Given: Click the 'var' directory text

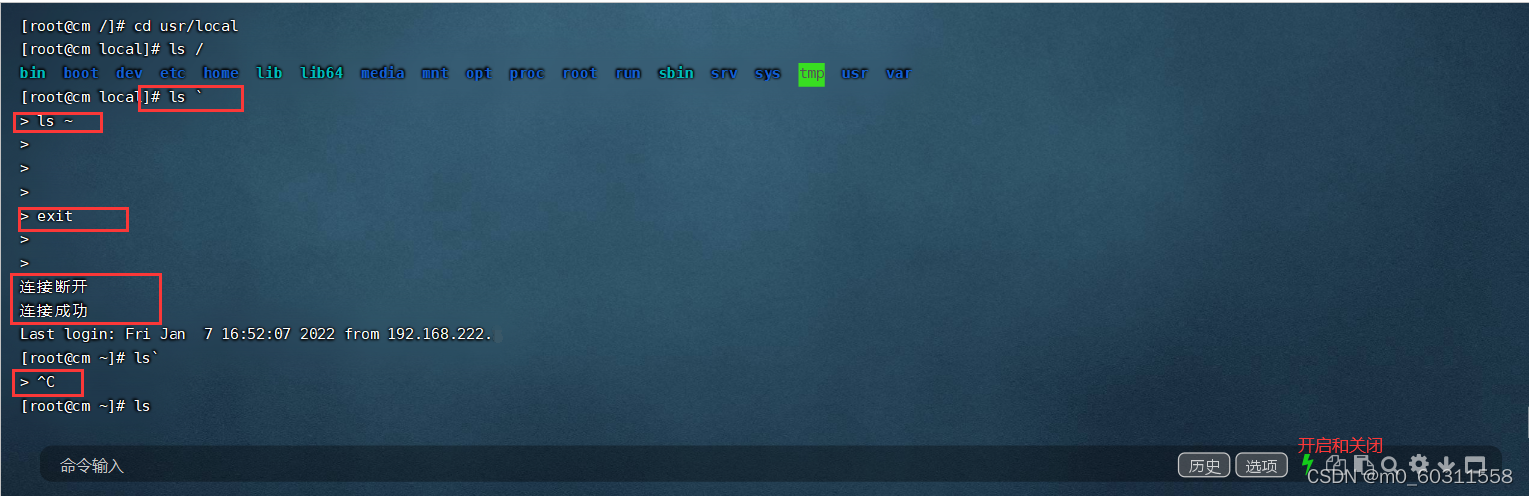Looking at the screenshot, I should 898,73.
